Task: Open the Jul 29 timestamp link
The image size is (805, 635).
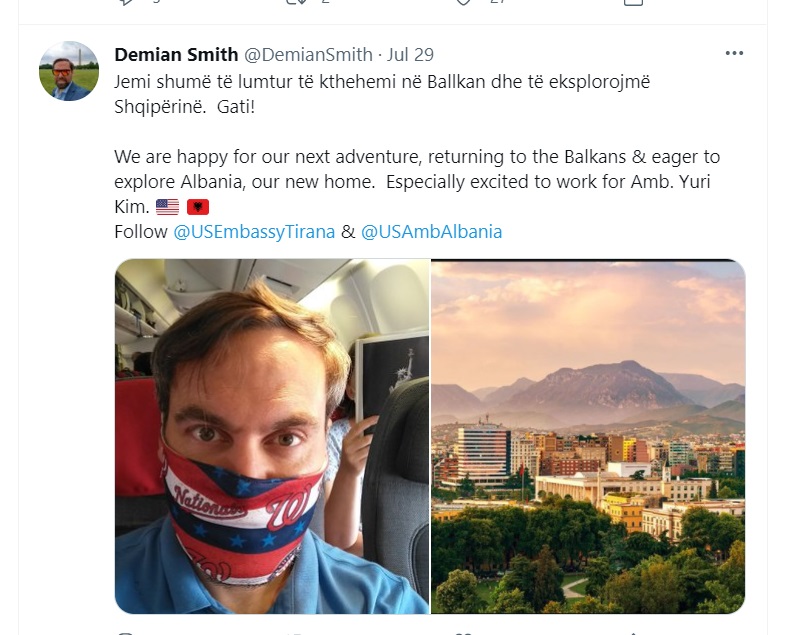Action: coord(410,54)
